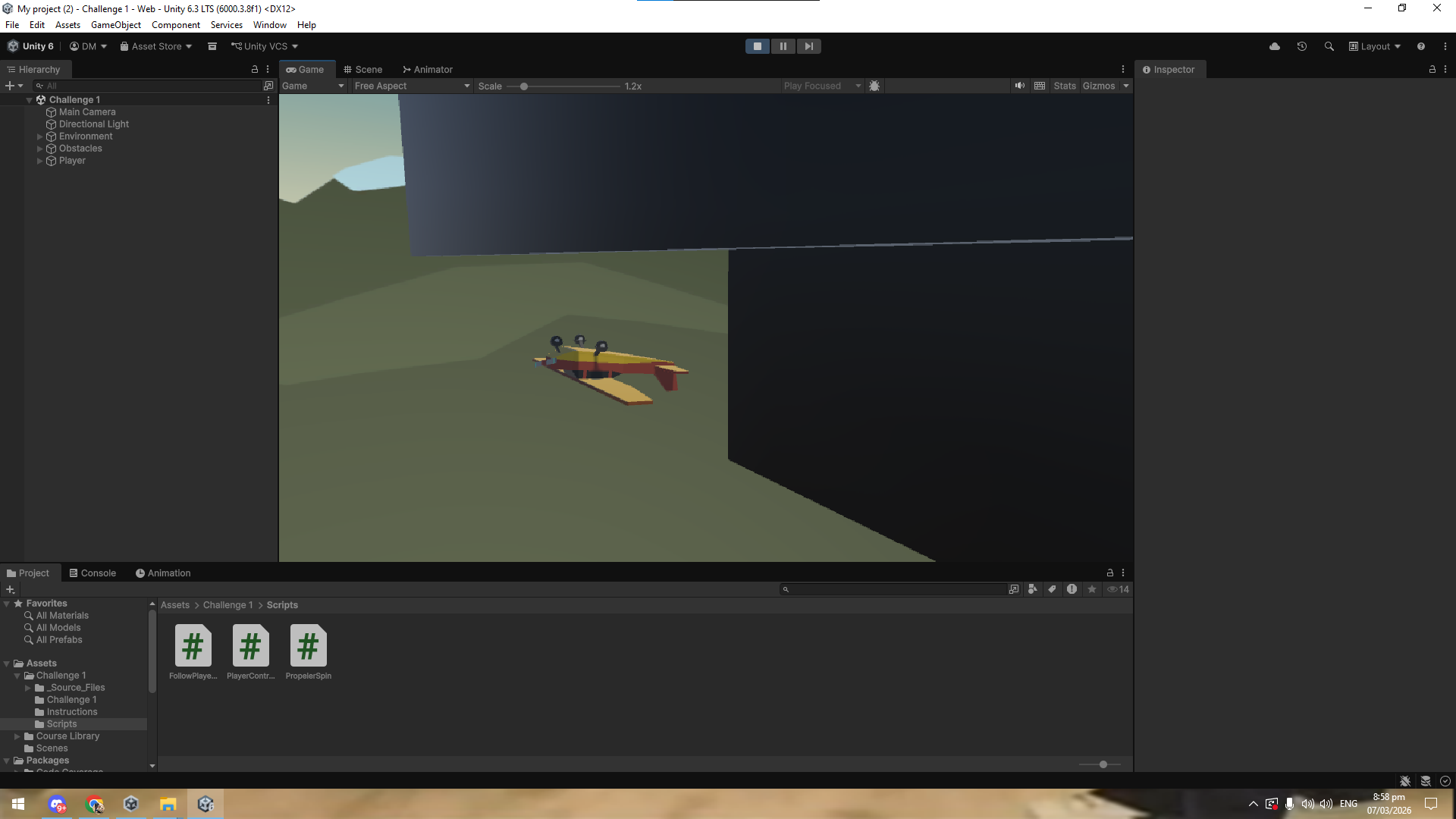Click the Step frame button
Image resolution: width=1456 pixels, height=819 pixels.
(x=808, y=46)
